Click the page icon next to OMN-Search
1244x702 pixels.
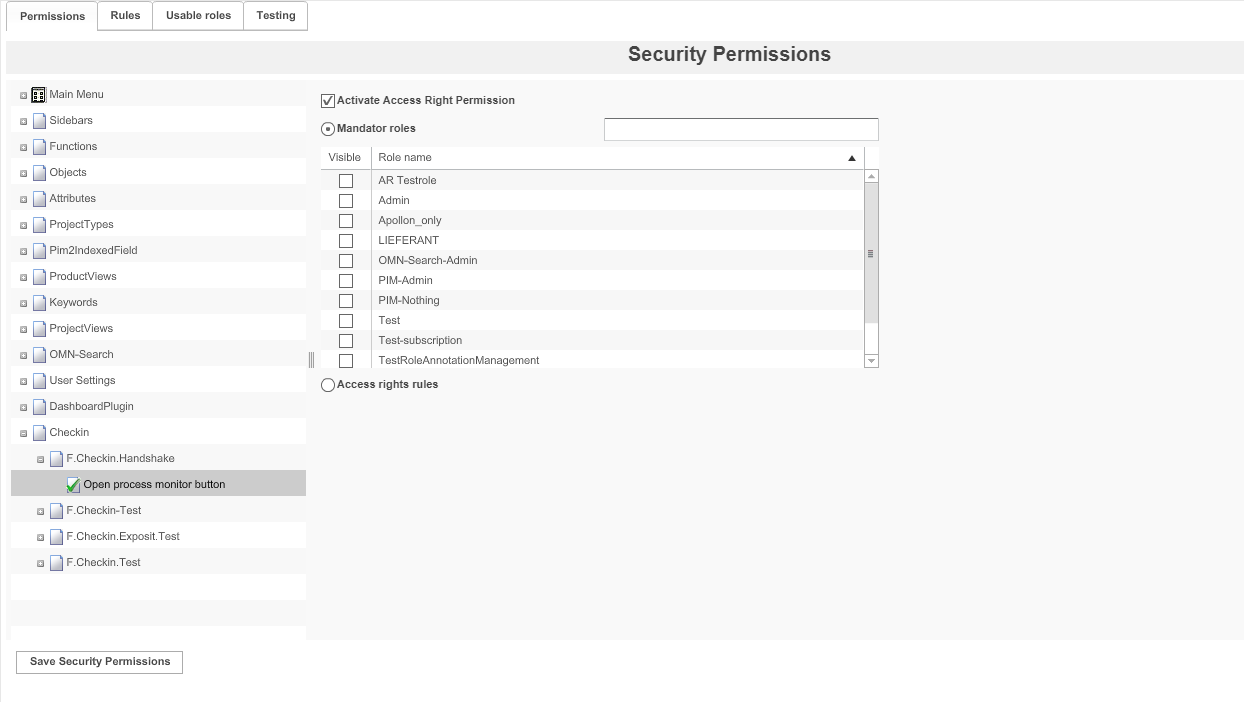(38, 354)
